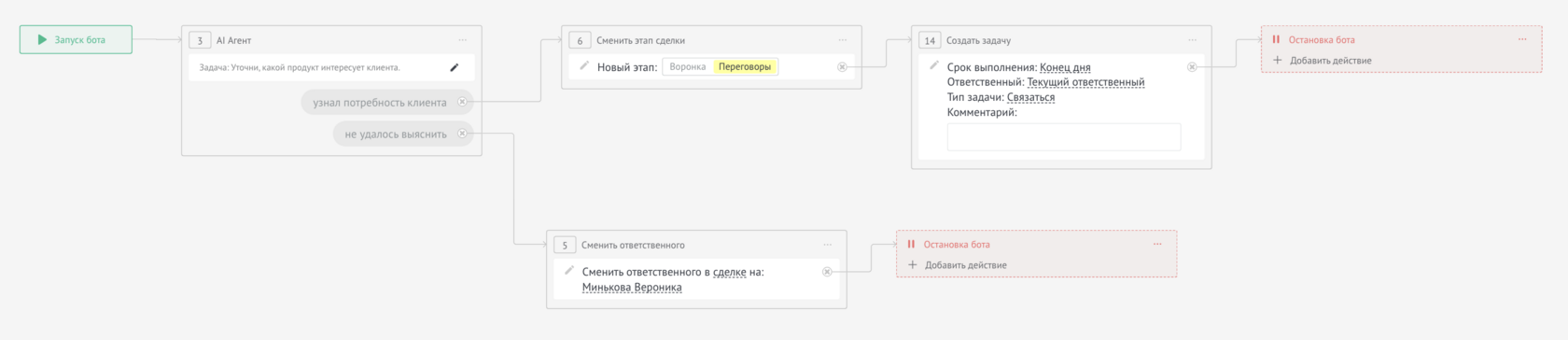Edit the 'Сменить этап сделки' step via pencil
The height and width of the screenshot is (340, 1568).
point(584,65)
